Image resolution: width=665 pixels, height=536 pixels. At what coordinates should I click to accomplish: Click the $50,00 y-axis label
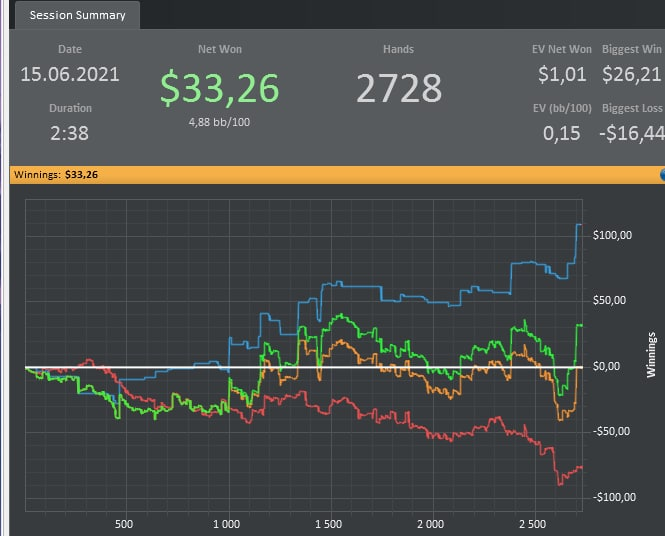(609, 300)
